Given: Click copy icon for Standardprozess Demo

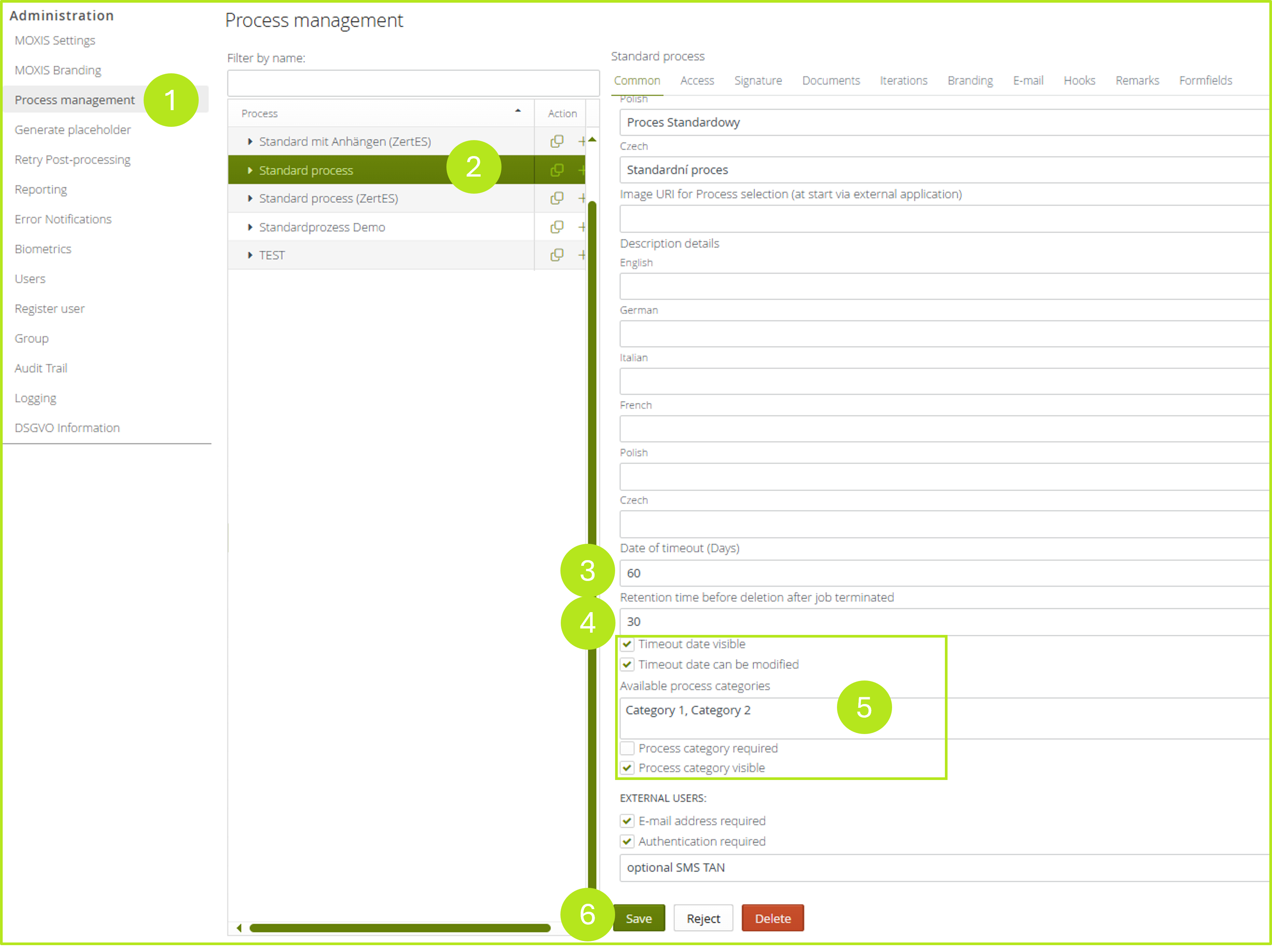Looking at the screenshot, I should 556,227.
